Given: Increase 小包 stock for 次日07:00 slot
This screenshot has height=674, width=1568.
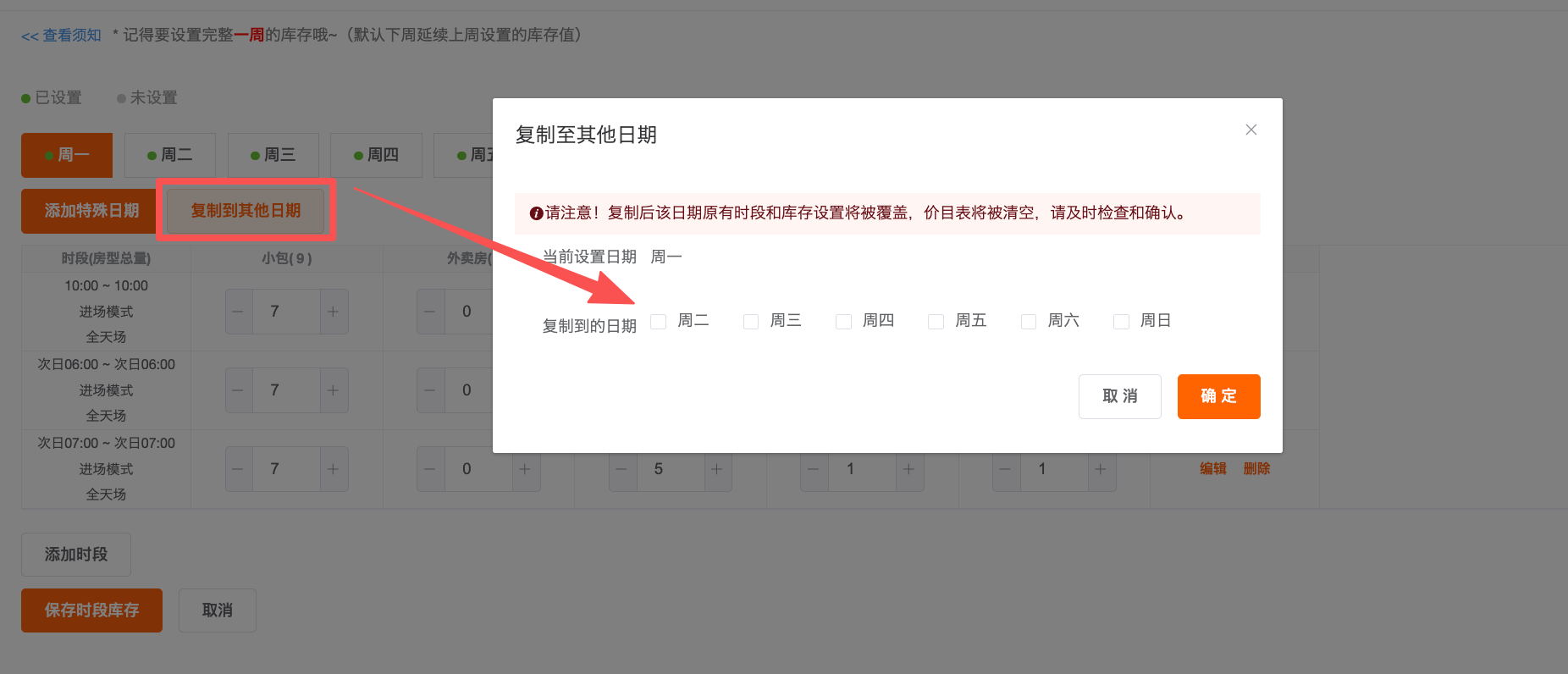Looking at the screenshot, I should tap(334, 469).
